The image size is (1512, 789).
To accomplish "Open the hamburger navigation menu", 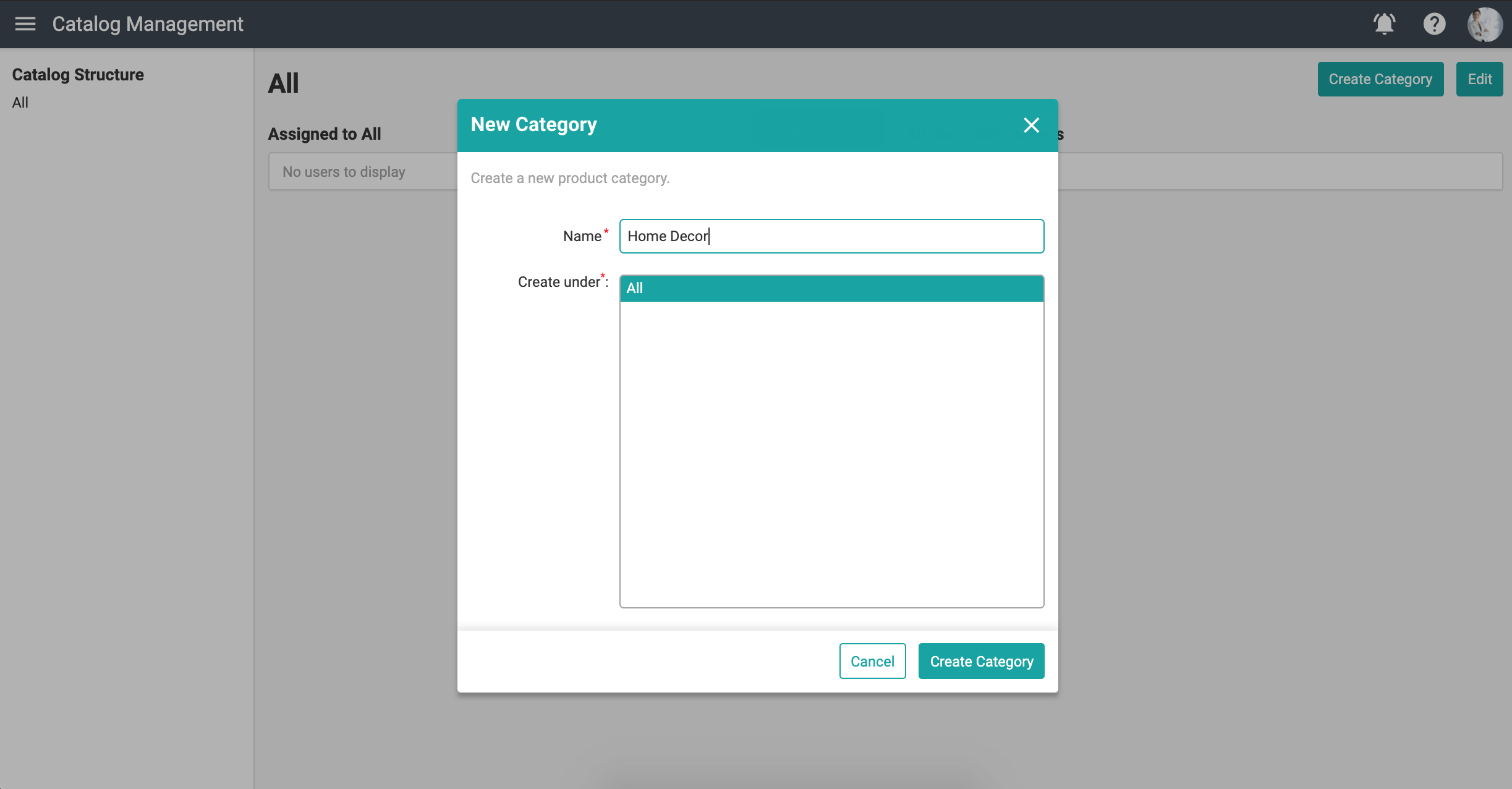I will [25, 24].
